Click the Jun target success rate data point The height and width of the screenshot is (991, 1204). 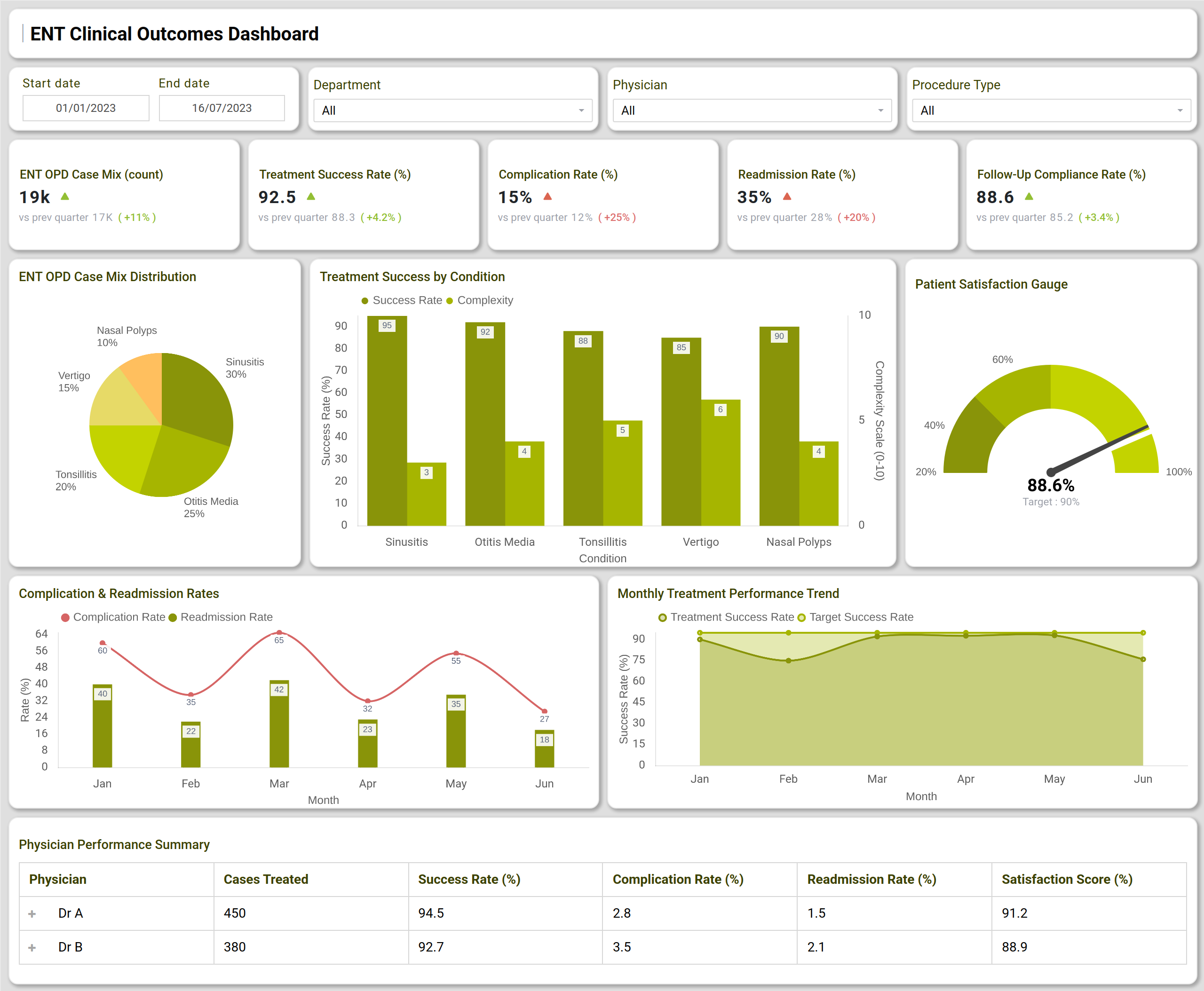(1143, 632)
